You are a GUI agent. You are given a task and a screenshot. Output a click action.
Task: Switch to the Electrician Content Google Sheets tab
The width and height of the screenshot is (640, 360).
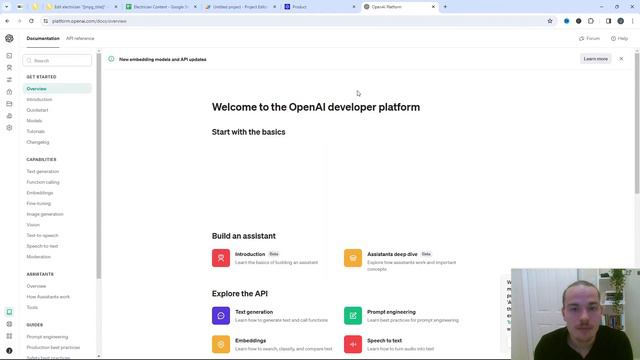coord(161,7)
